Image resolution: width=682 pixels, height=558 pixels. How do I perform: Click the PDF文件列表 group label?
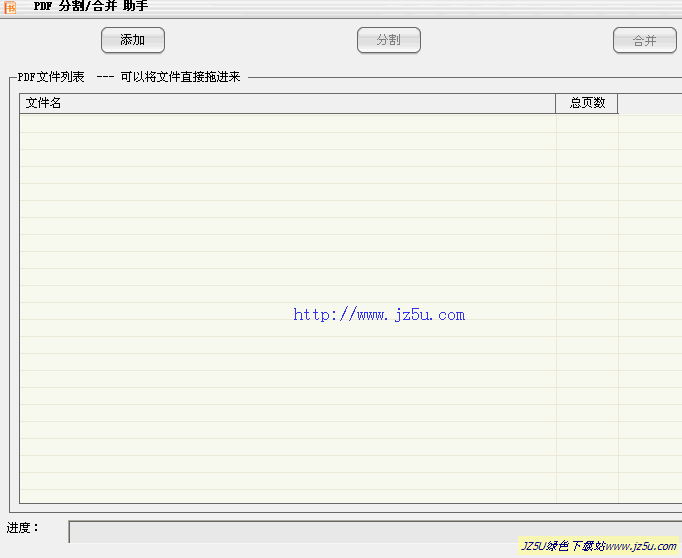[51, 77]
